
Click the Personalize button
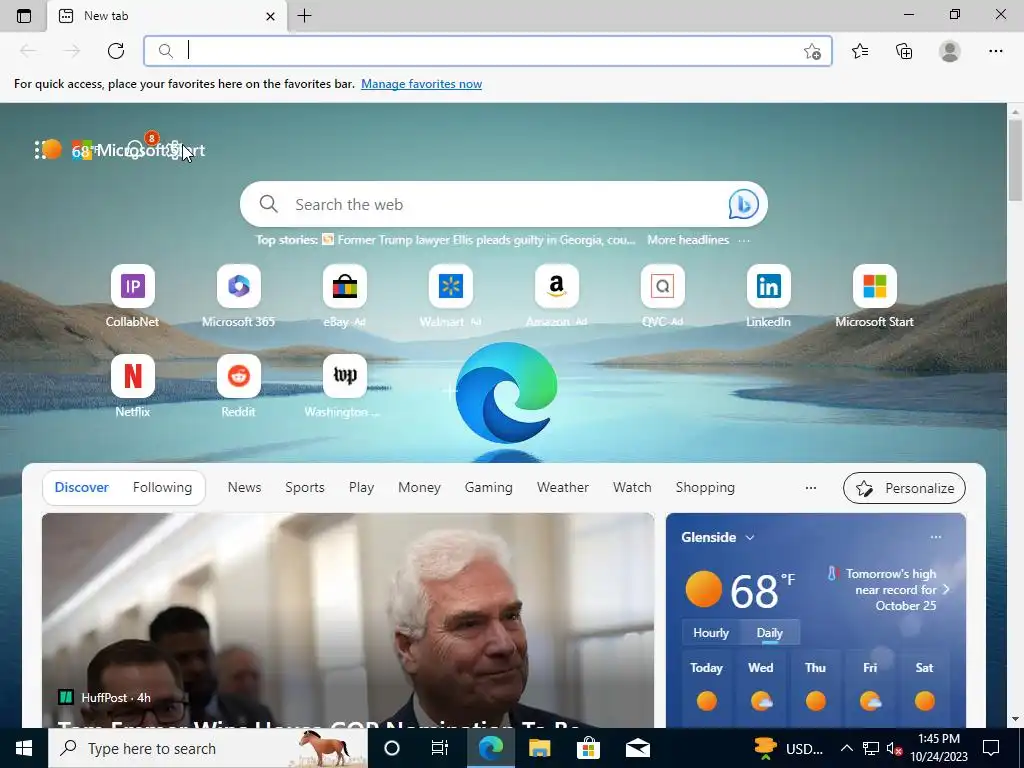point(904,488)
